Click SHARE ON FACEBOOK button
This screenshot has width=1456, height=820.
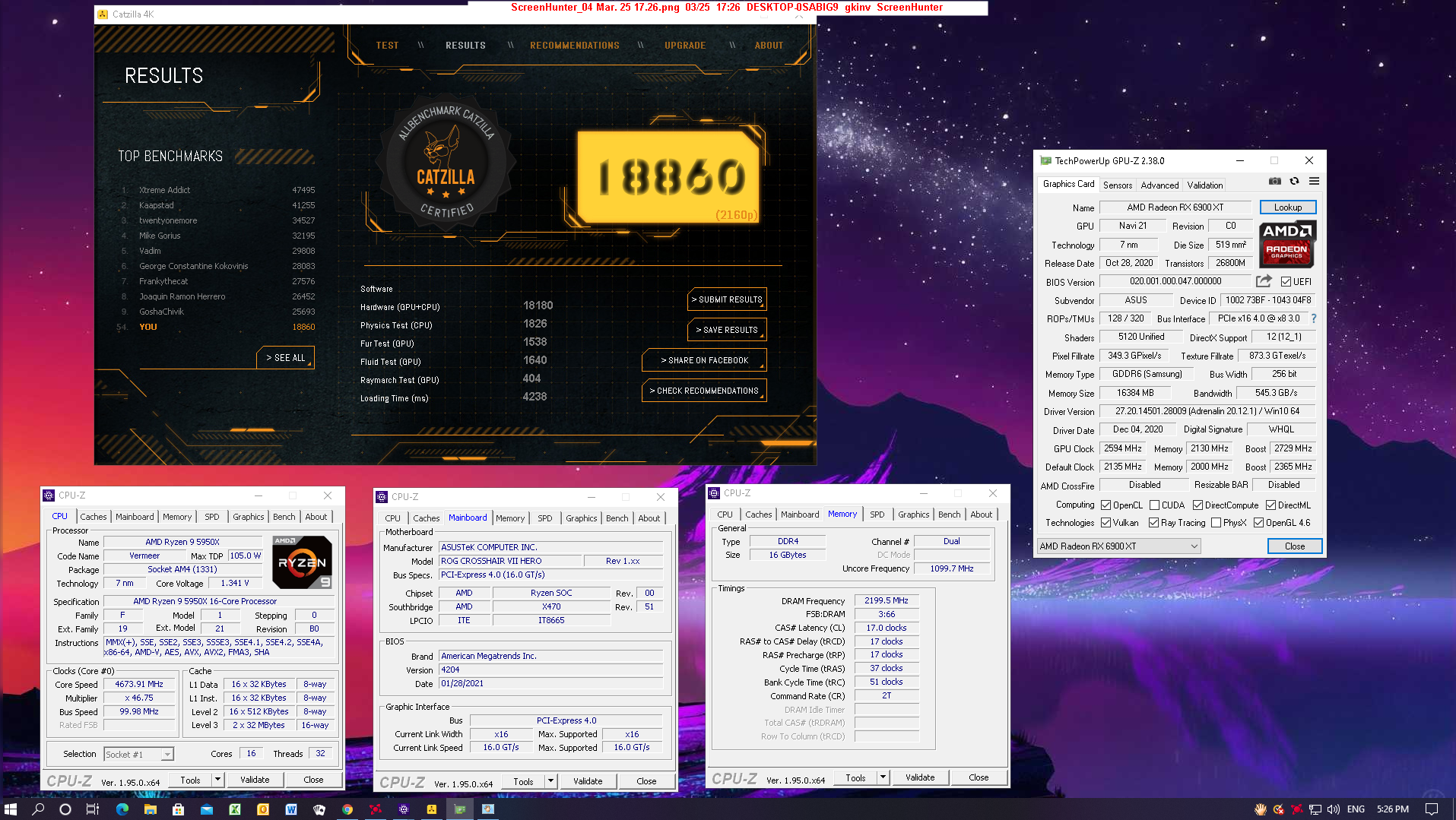click(704, 360)
